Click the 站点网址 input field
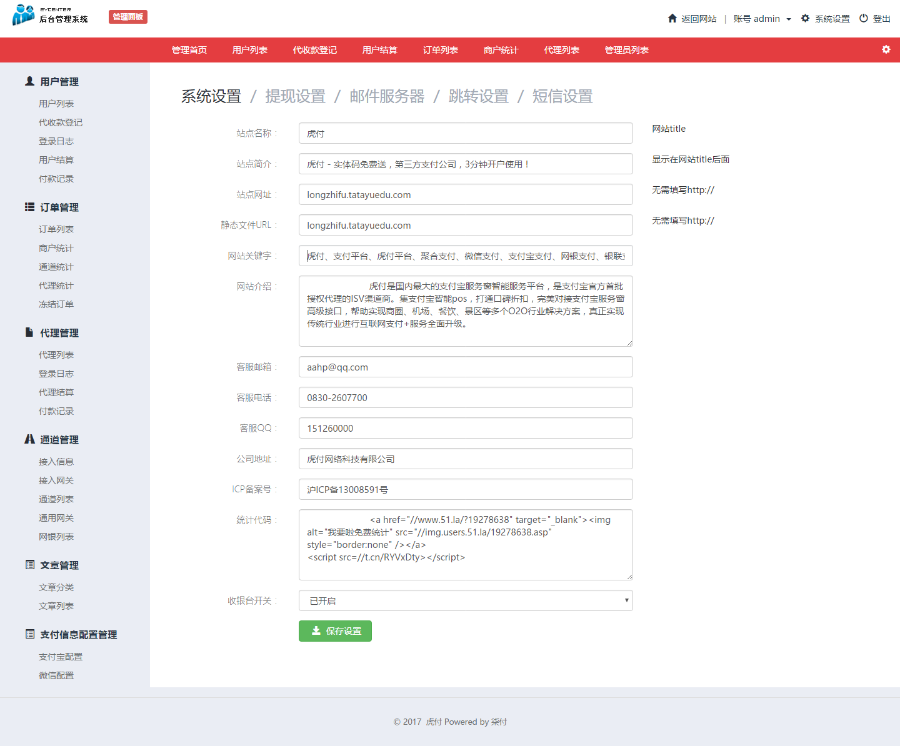The width and height of the screenshot is (900, 746). pyautogui.click(x=465, y=195)
